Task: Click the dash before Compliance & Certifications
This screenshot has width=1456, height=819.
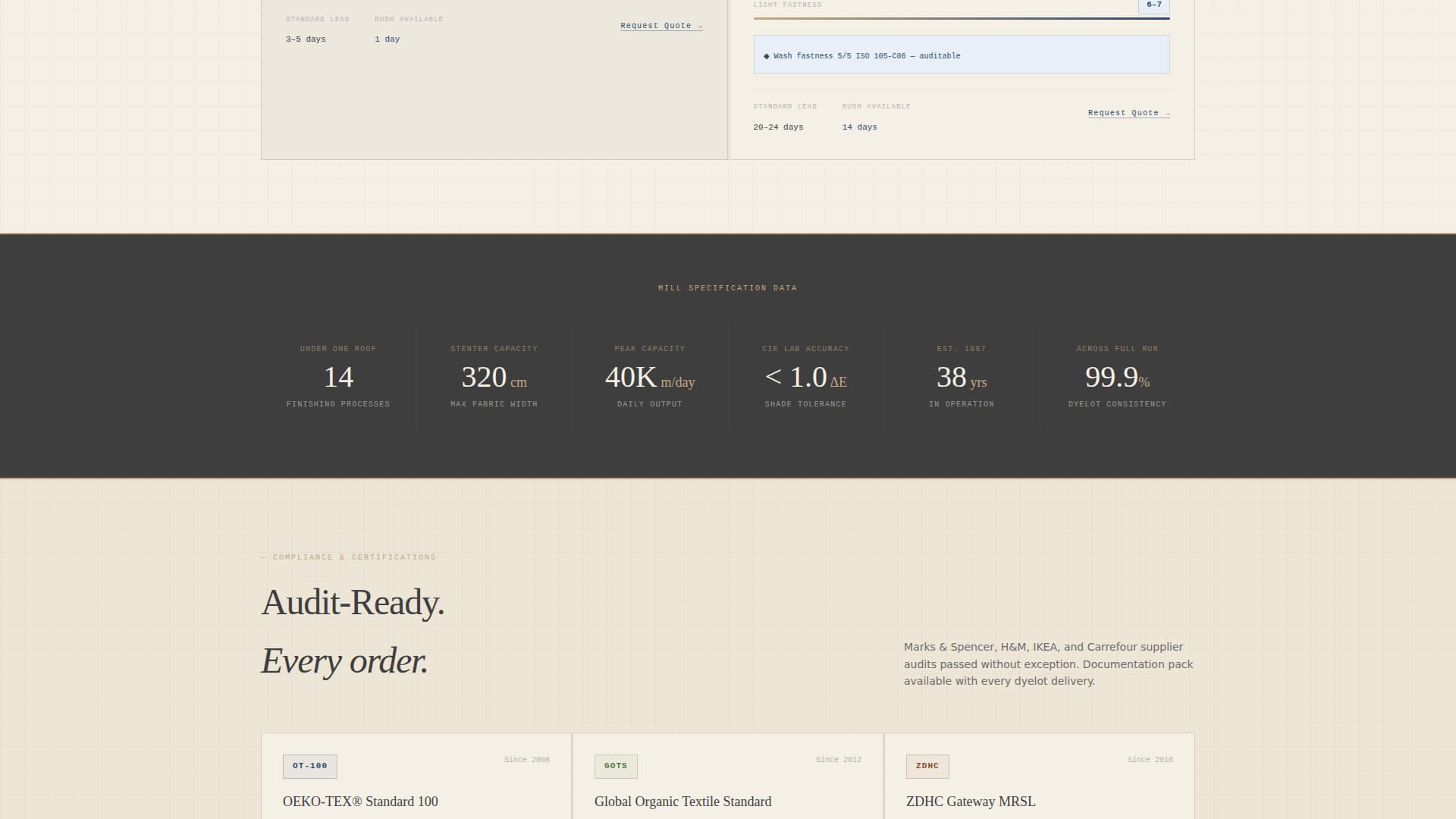Action: [x=264, y=557]
